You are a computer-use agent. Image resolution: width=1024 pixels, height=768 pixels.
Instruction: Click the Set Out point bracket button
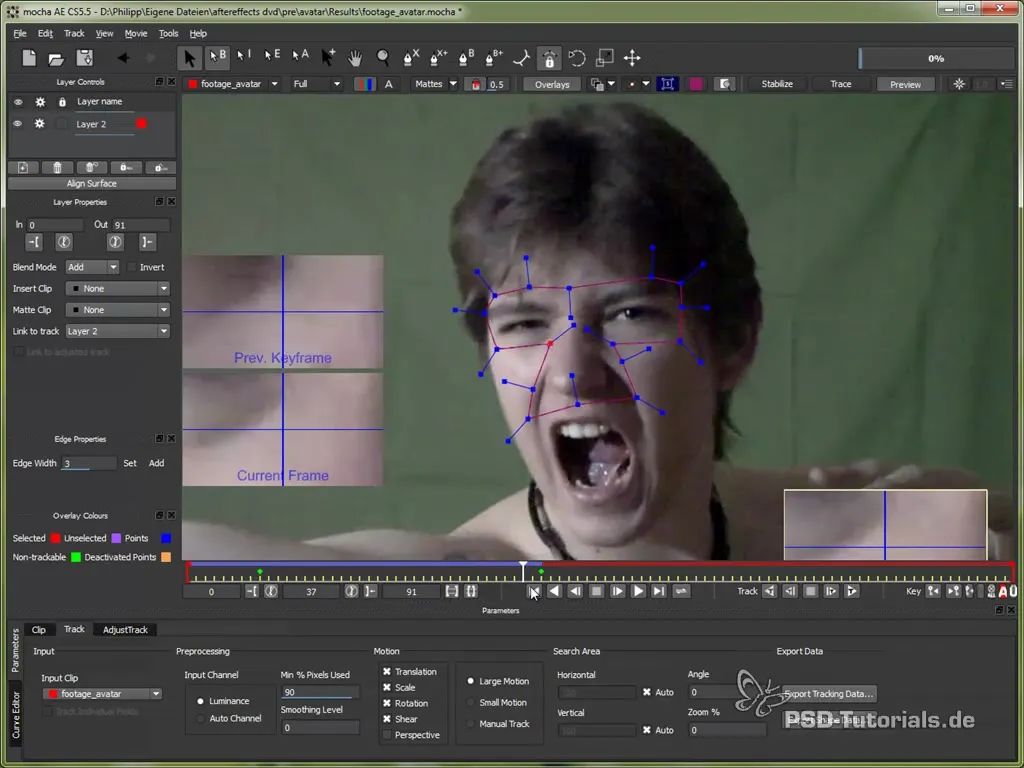(147, 242)
